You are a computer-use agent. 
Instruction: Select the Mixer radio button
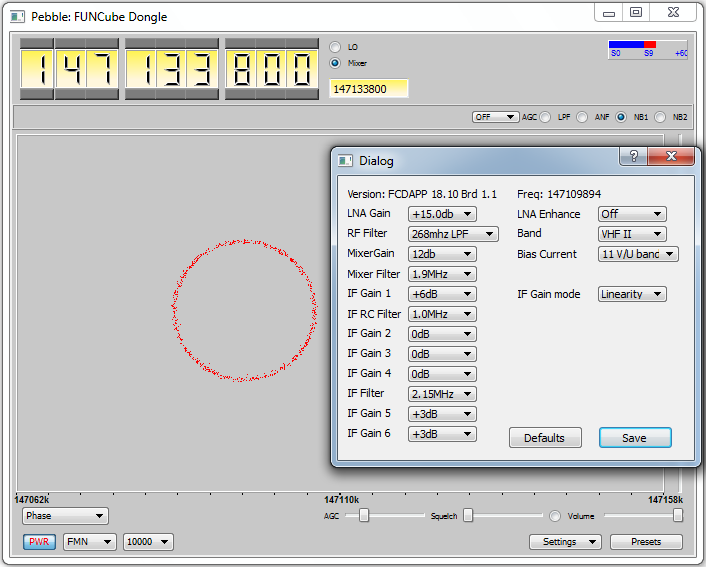click(x=335, y=63)
